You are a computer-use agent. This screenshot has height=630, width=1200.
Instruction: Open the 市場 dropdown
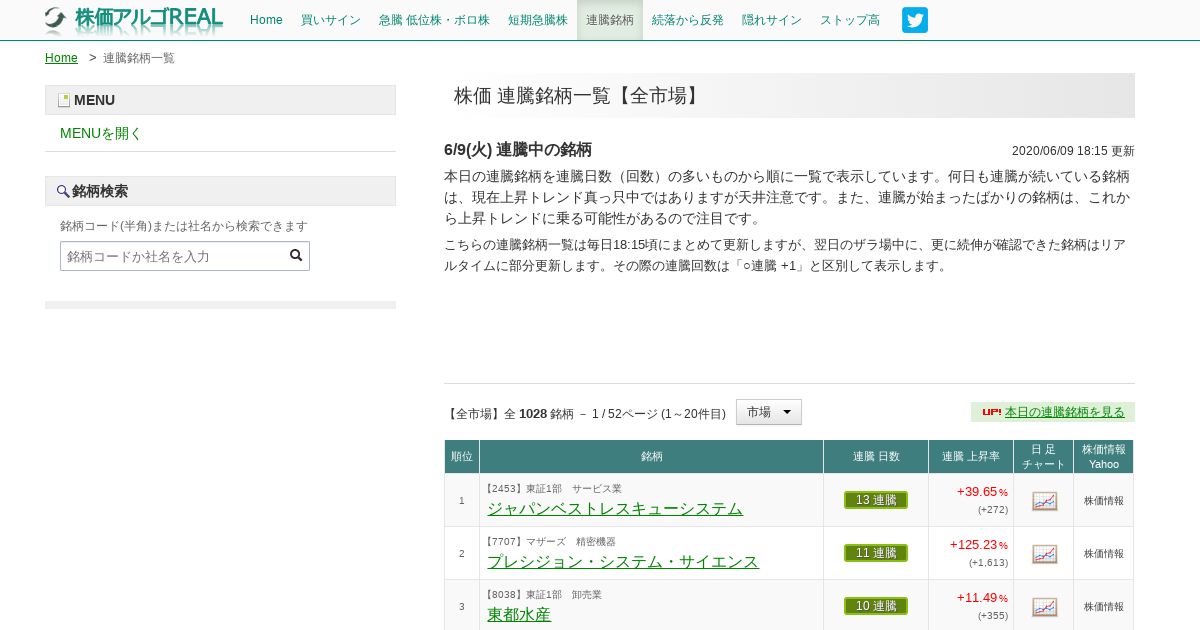tap(769, 412)
